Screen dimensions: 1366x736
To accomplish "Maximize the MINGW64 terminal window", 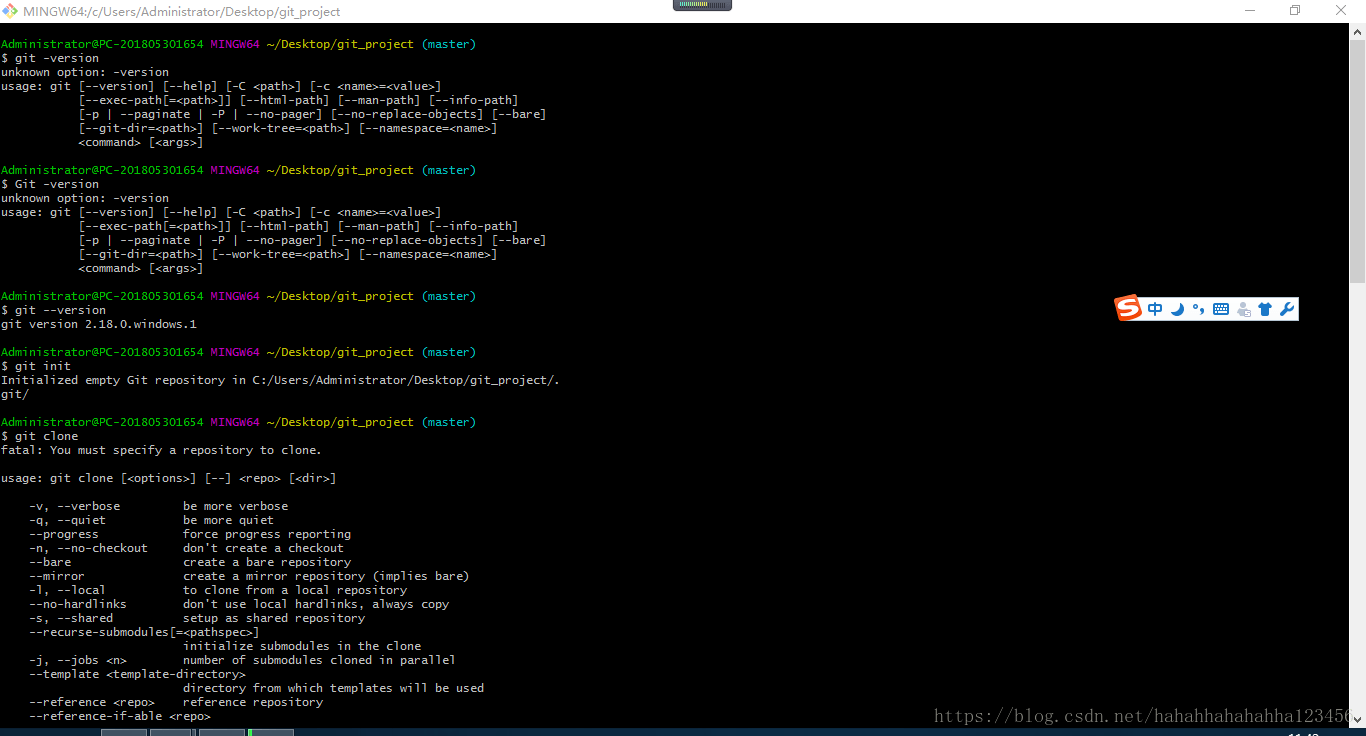I will (1295, 10).
